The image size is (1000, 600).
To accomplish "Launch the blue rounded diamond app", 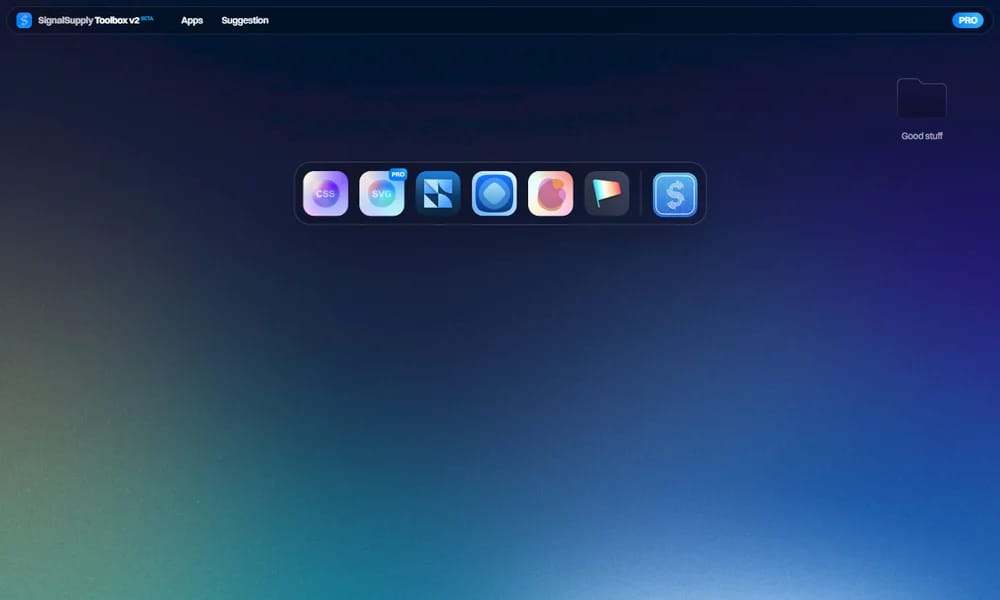I will pos(494,193).
